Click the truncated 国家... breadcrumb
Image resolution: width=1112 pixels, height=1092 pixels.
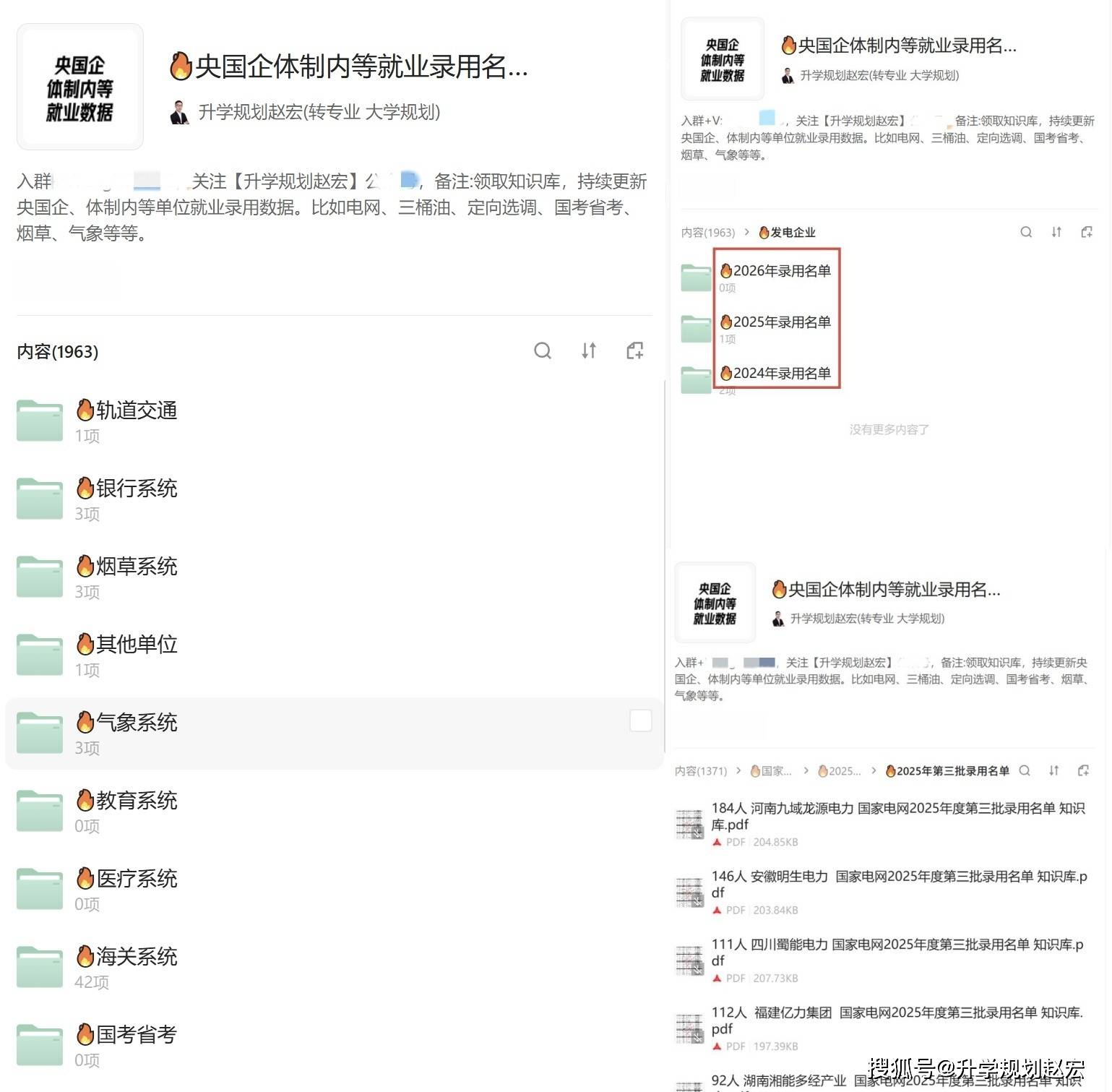(771, 771)
